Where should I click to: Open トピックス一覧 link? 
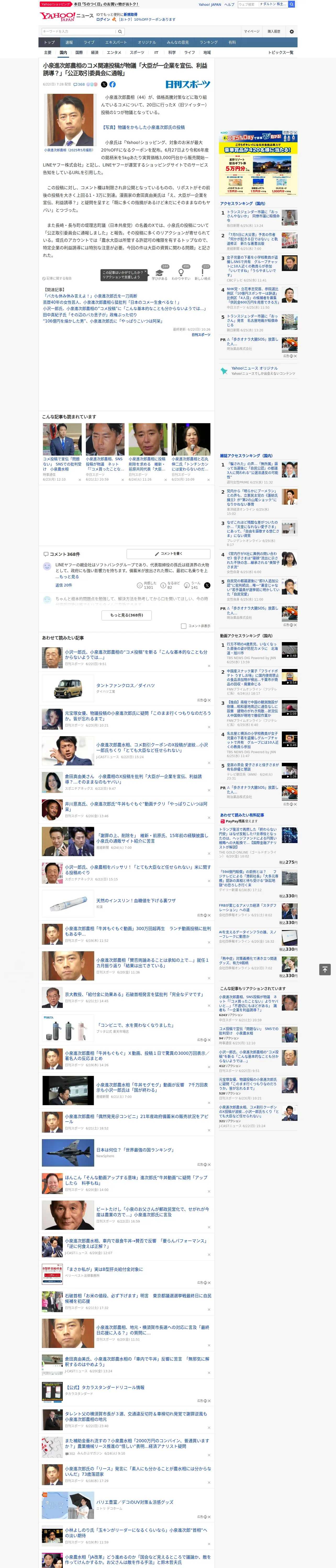point(281,52)
